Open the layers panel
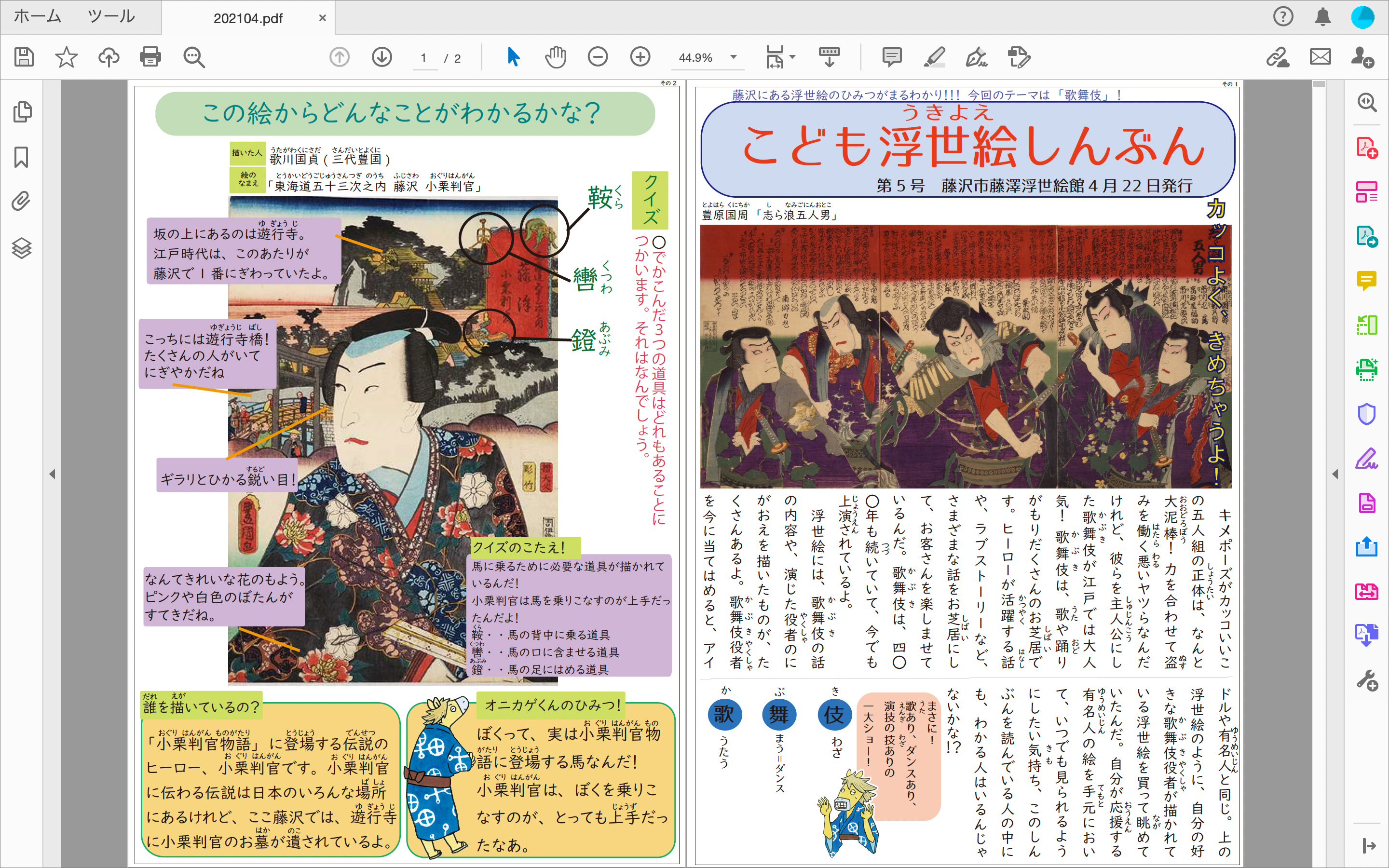 (x=22, y=248)
